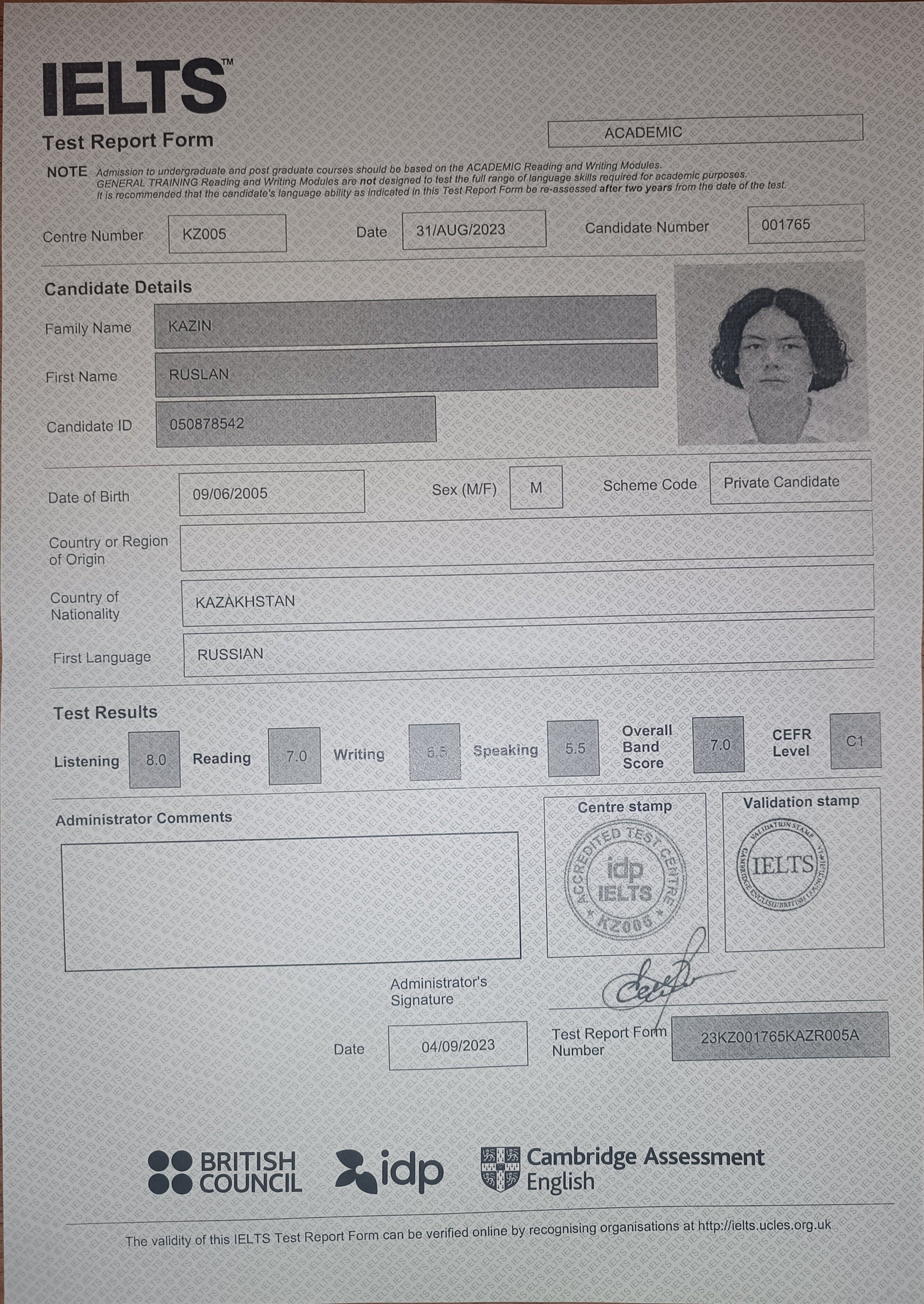924x1304 pixels.
Task: Click the 'Administrator Comments' label
Action: 144,819
